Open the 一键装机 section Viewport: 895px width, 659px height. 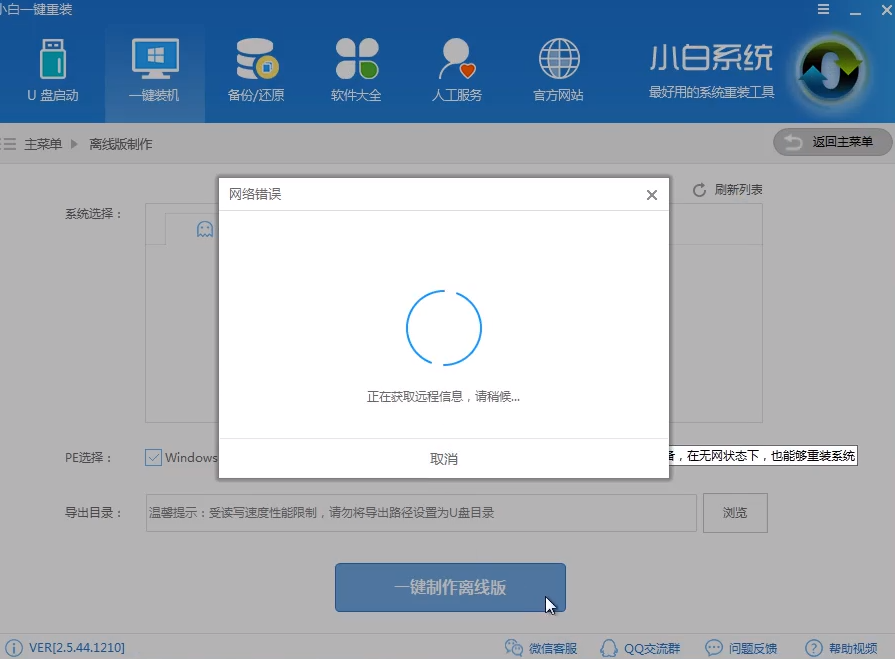[x=155, y=70]
